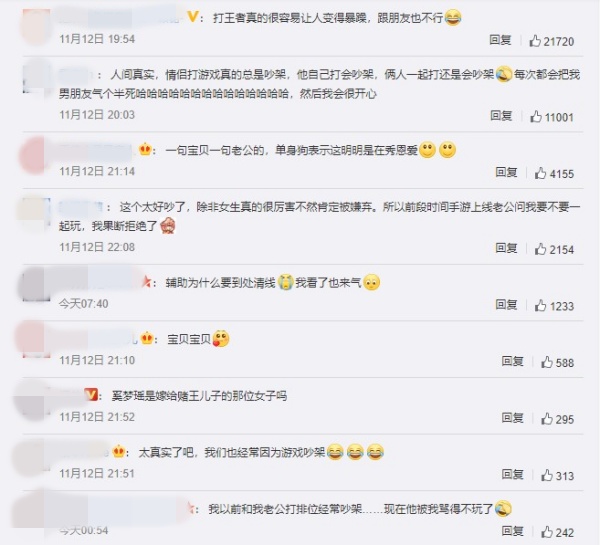Open avatar of the 宝贝宝贝 commenter
Screen dimensions: 600x545
(x=35, y=340)
